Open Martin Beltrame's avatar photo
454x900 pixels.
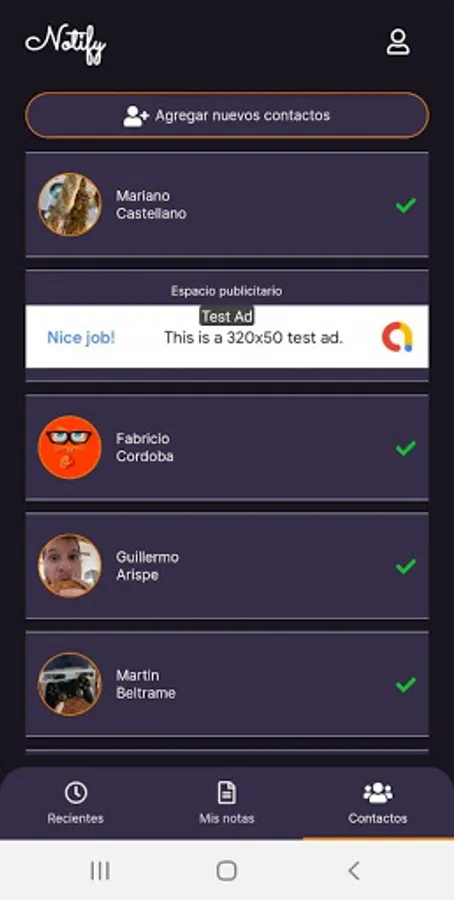coord(69,684)
